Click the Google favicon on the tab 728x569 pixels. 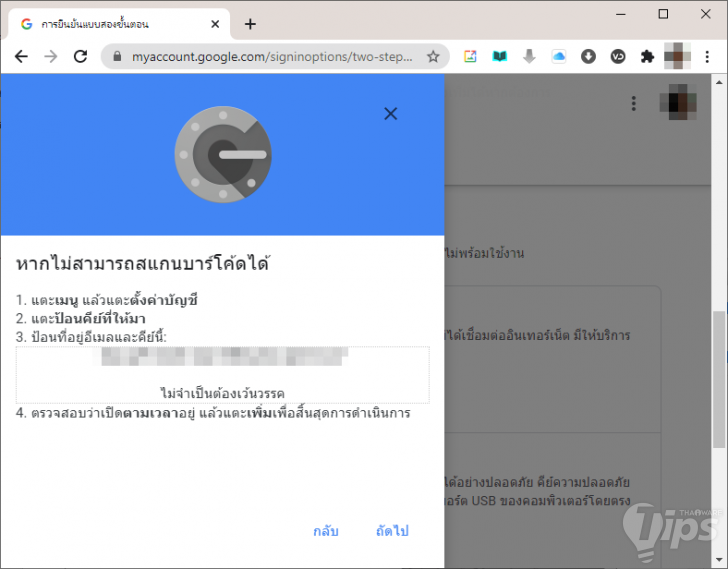26,24
